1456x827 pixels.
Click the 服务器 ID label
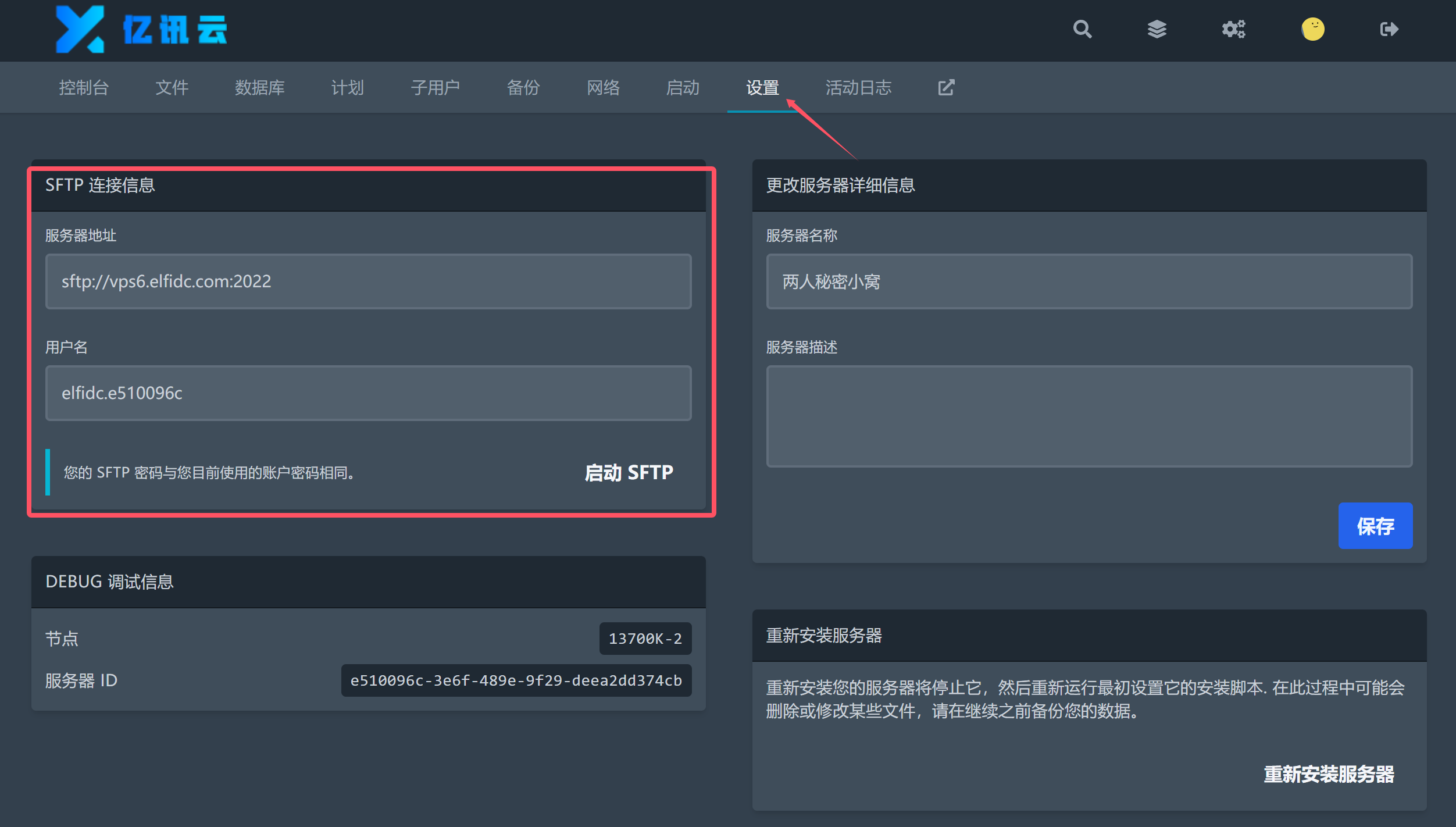(81, 680)
